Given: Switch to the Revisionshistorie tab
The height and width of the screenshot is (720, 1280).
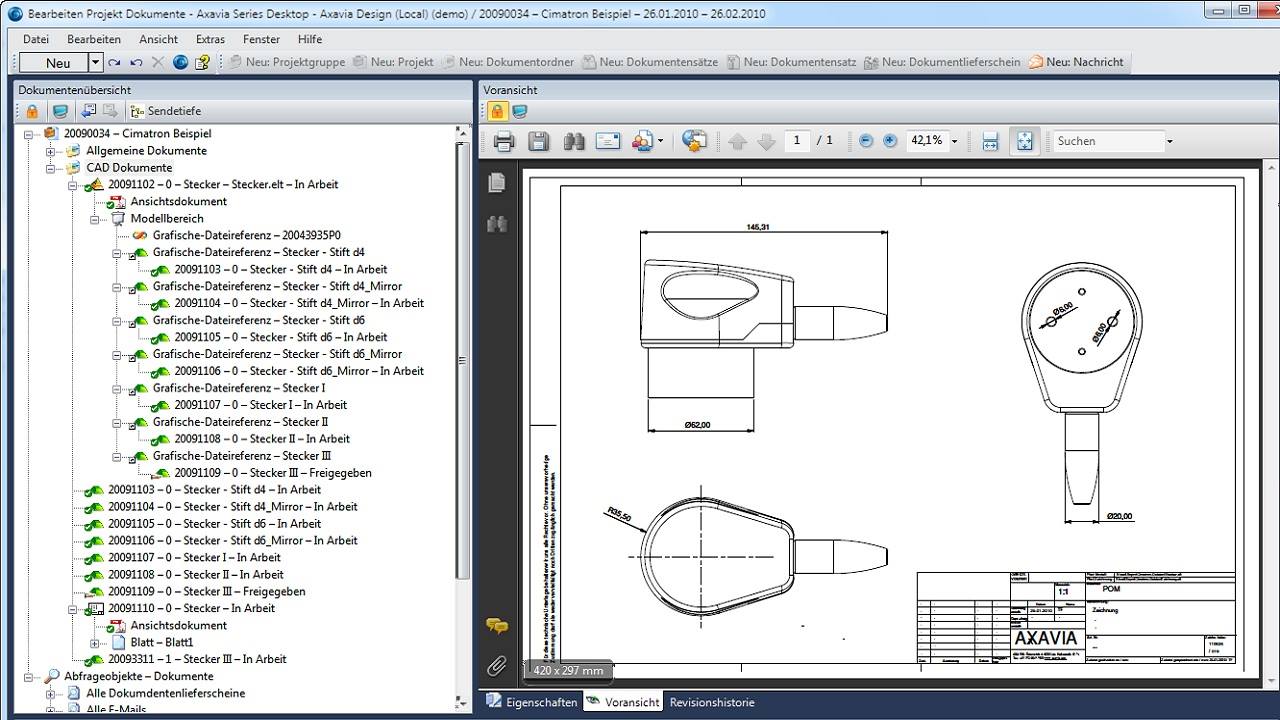Looking at the screenshot, I should click(x=711, y=702).
